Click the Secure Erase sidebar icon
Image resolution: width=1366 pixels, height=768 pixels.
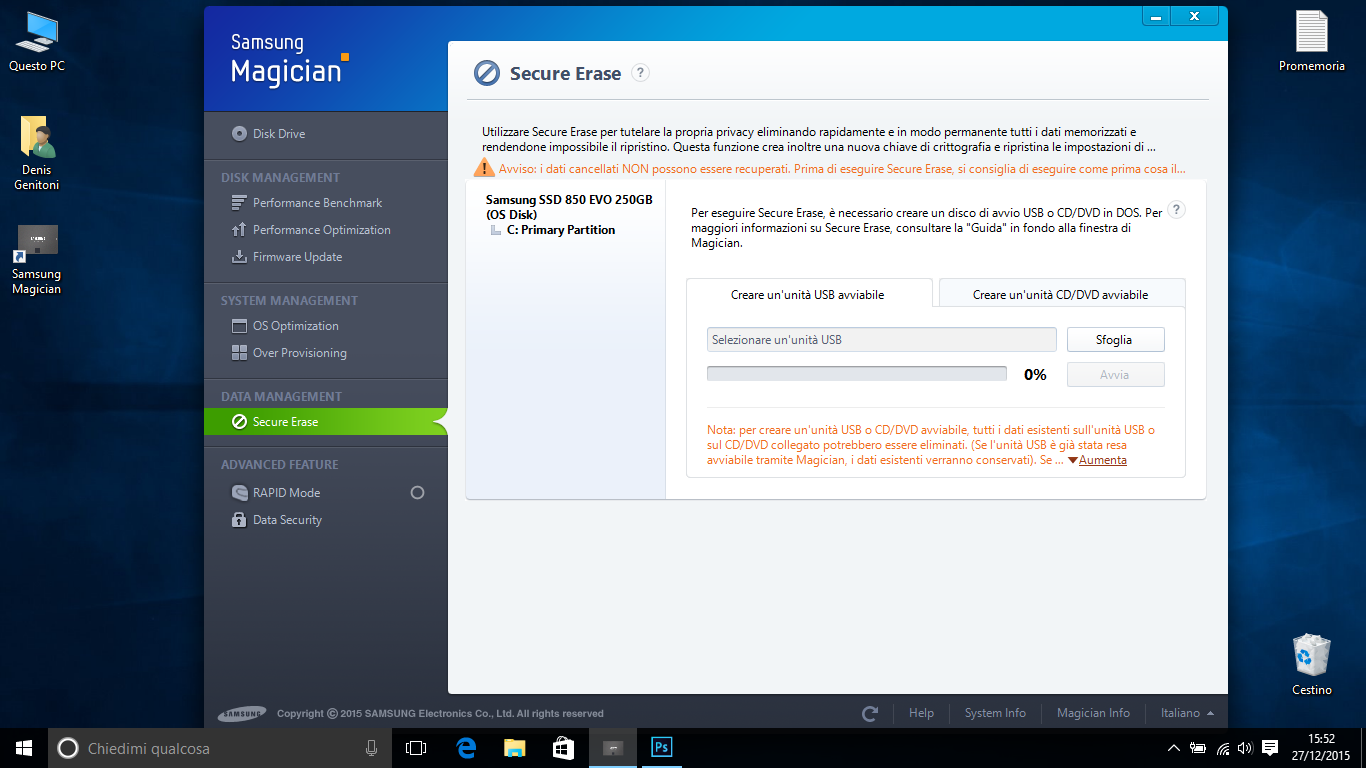tap(239, 422)
